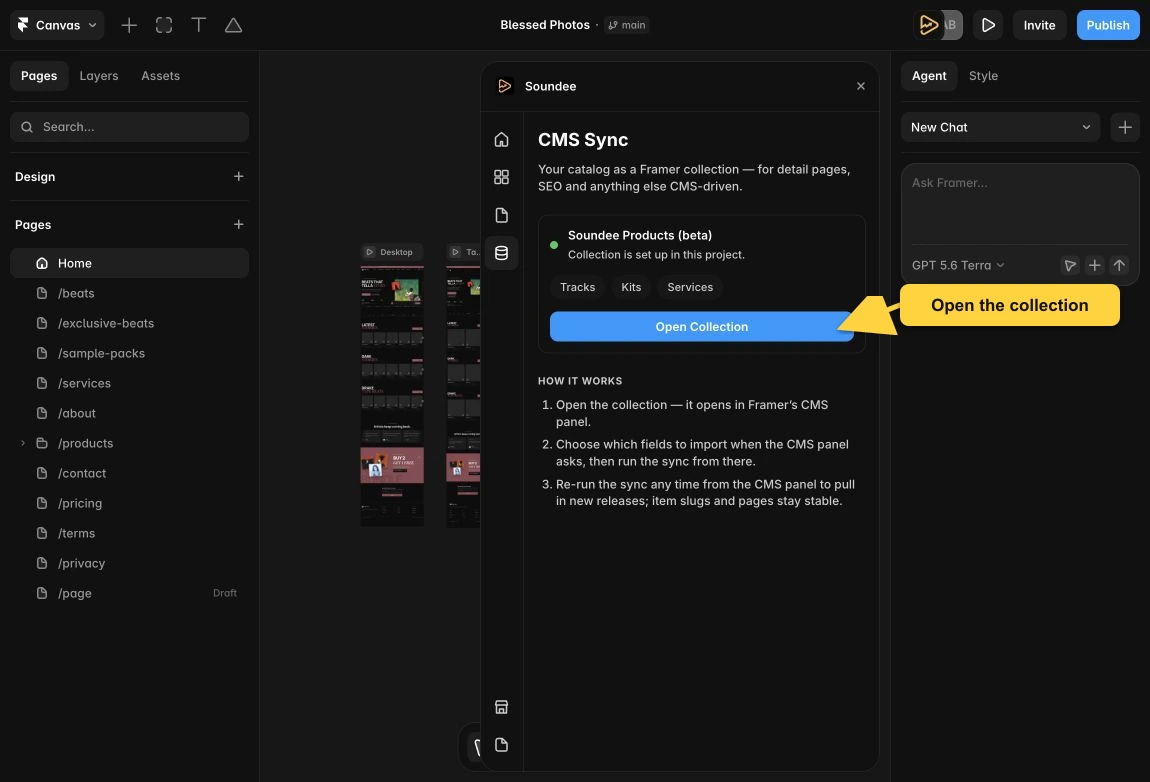1150x782 pixels.
Task: Click the main branch badge
Action: click(x=627, y=25)
